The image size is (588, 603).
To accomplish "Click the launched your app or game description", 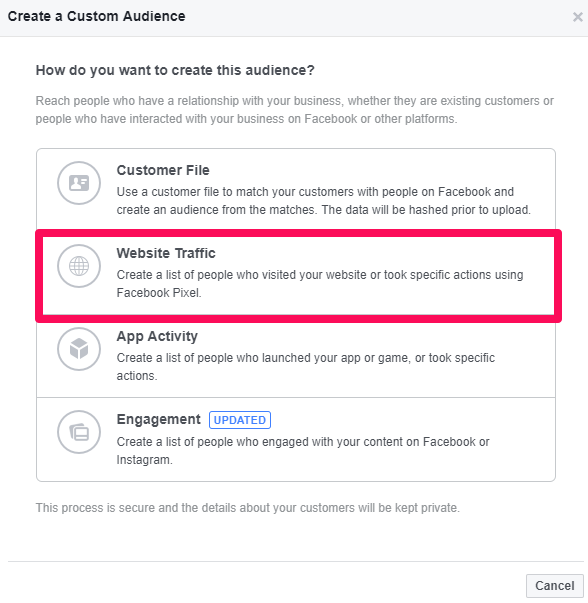I will tap(306, 367).
